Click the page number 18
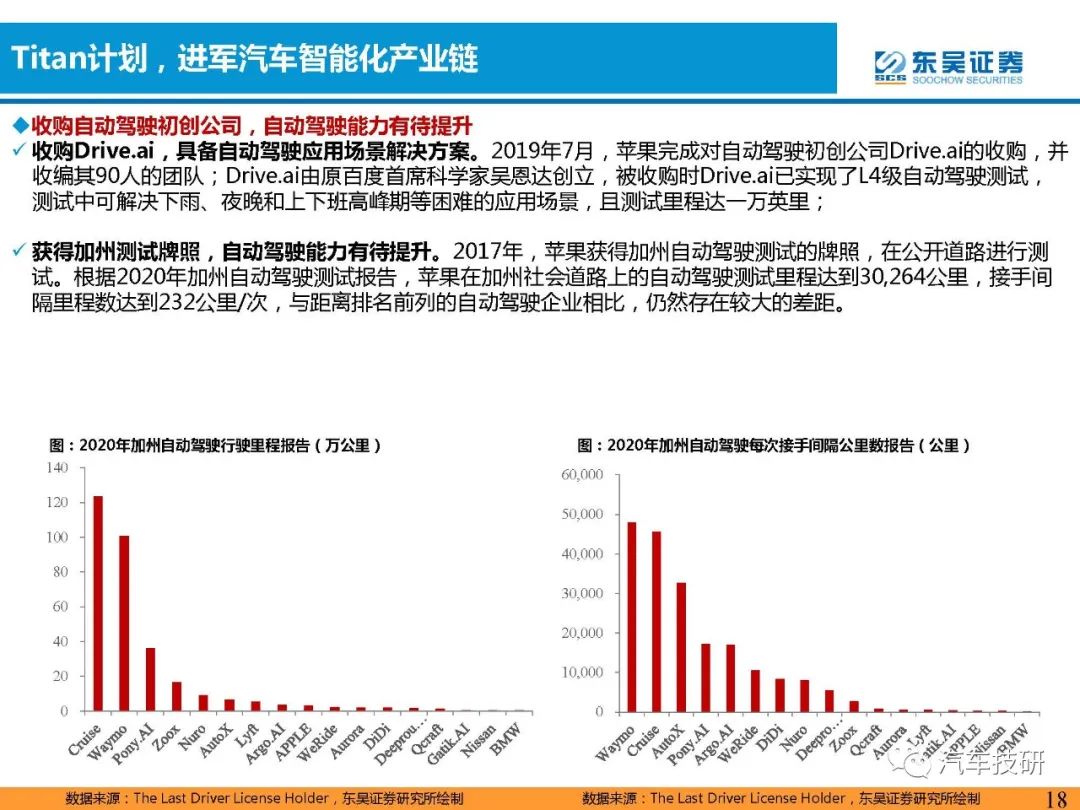1080x810 pixels. 1055,799
